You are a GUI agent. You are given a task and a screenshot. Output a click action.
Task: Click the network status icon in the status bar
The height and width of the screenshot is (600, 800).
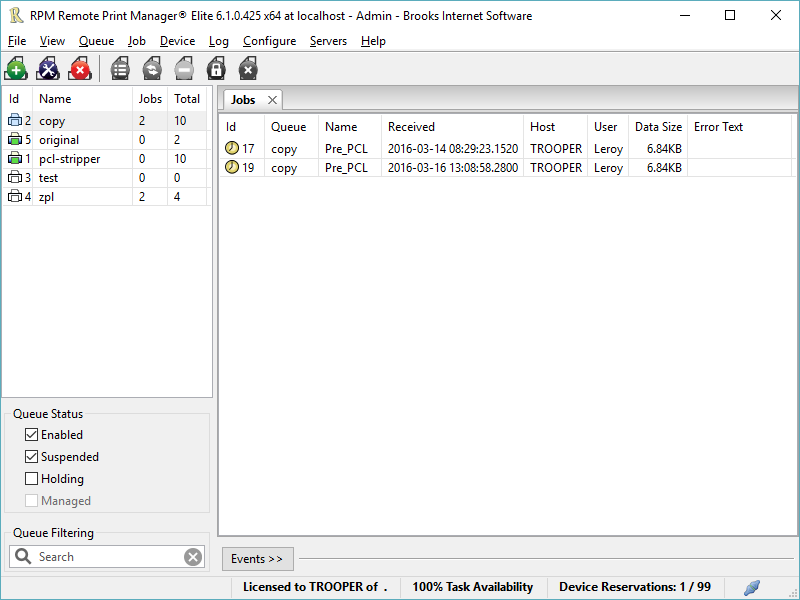tap(751, 588)
